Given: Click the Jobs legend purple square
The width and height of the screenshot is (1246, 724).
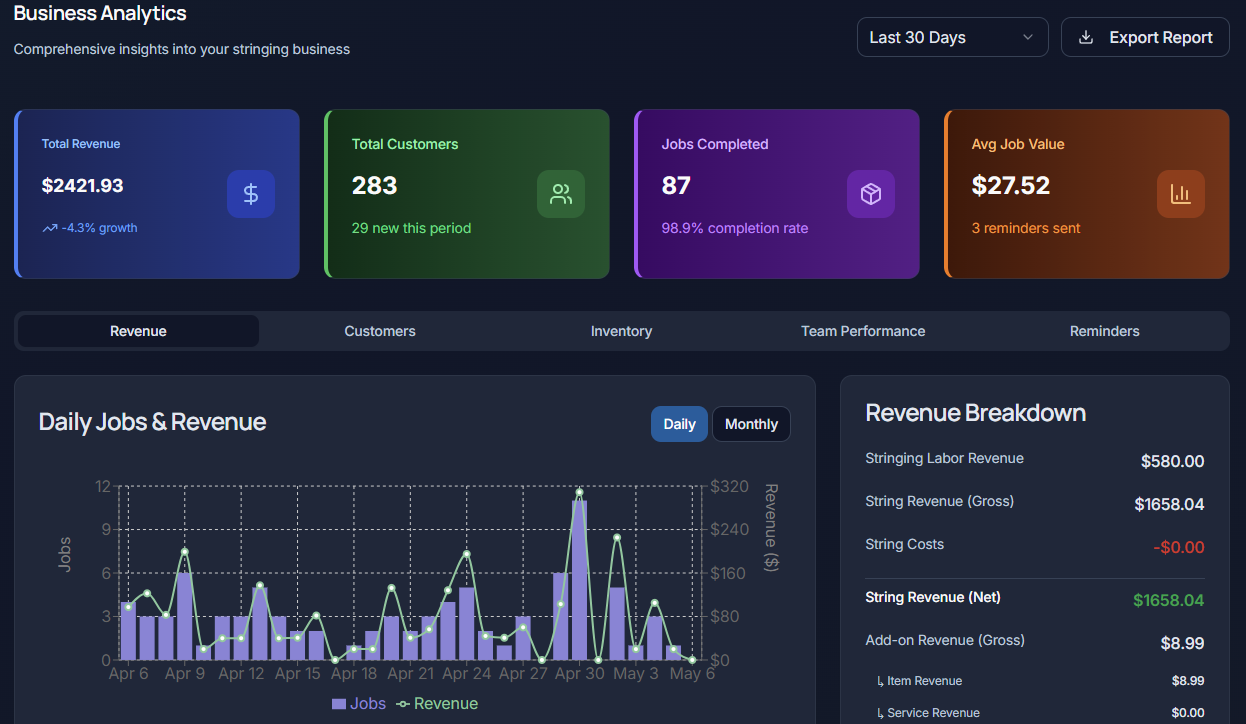Looking at the screenshot, I should (339, 704).
